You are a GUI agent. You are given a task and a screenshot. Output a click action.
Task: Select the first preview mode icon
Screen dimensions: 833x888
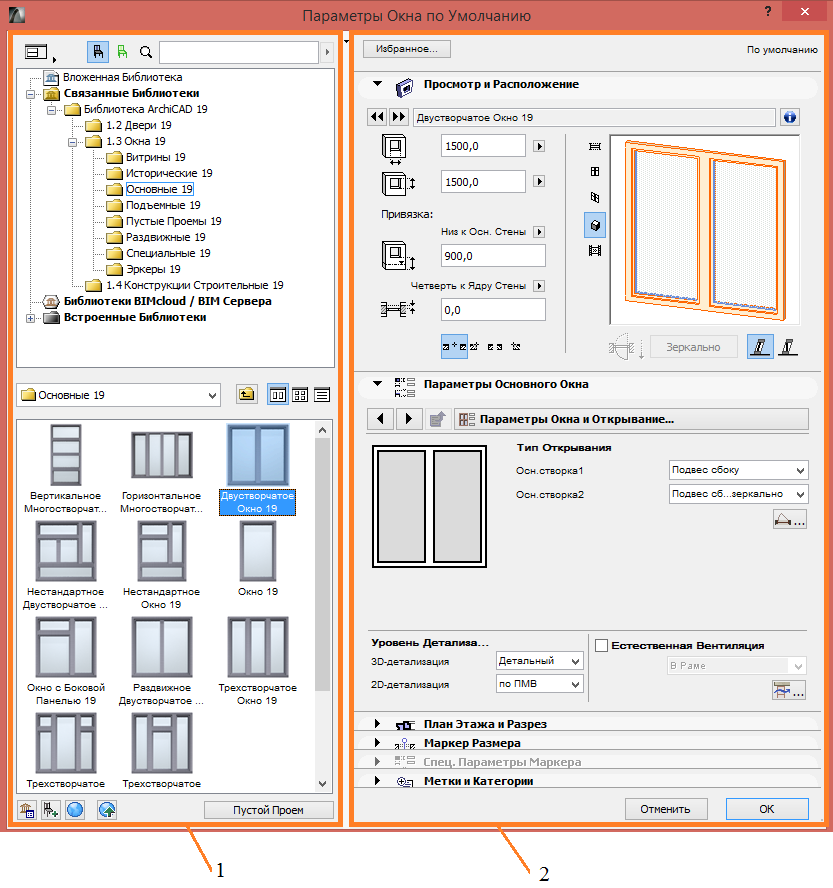(595, 147)
